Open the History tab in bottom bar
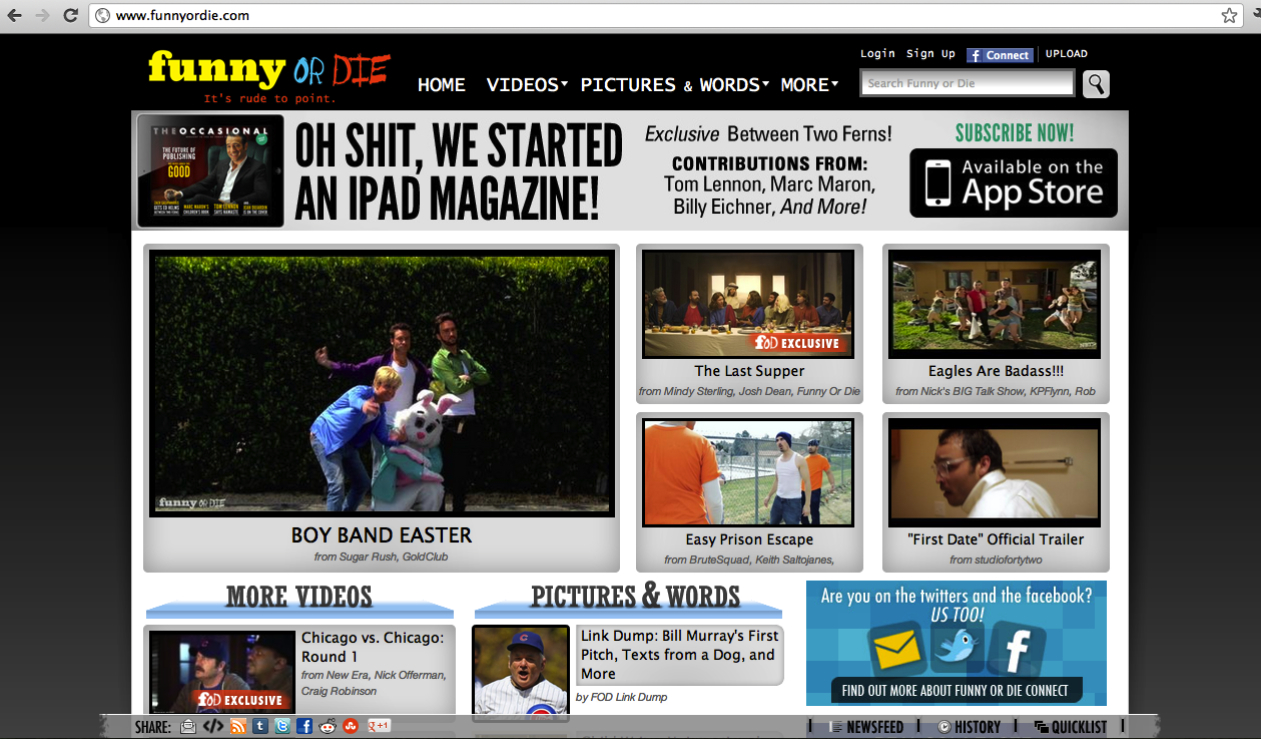Image resolution: width=1261 pixels, height=739 pixels. (969, 727)
